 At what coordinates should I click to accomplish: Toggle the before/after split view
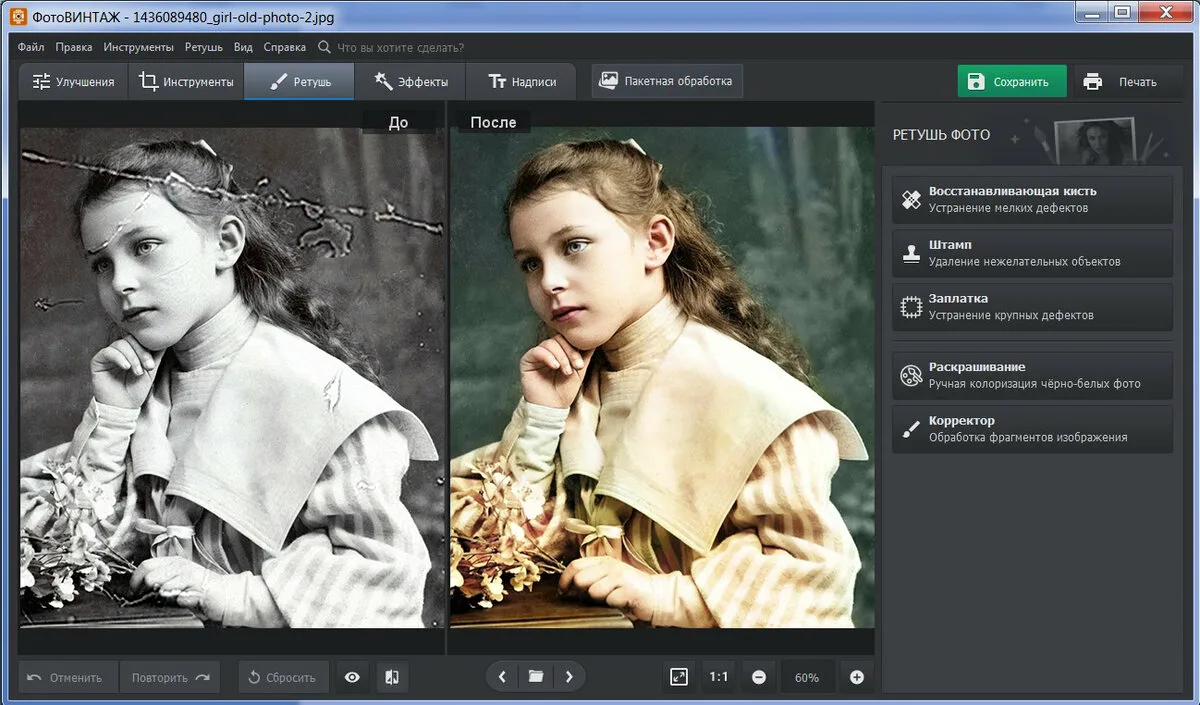(392, 677)
